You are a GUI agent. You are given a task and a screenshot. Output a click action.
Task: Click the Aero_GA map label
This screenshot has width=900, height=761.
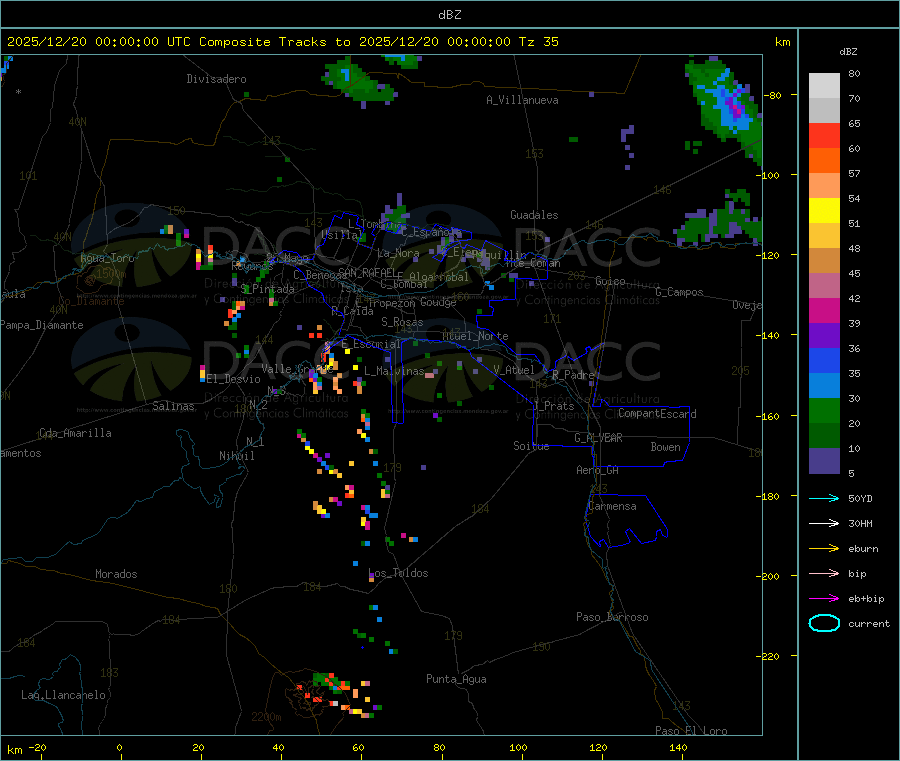click(598, 470)
